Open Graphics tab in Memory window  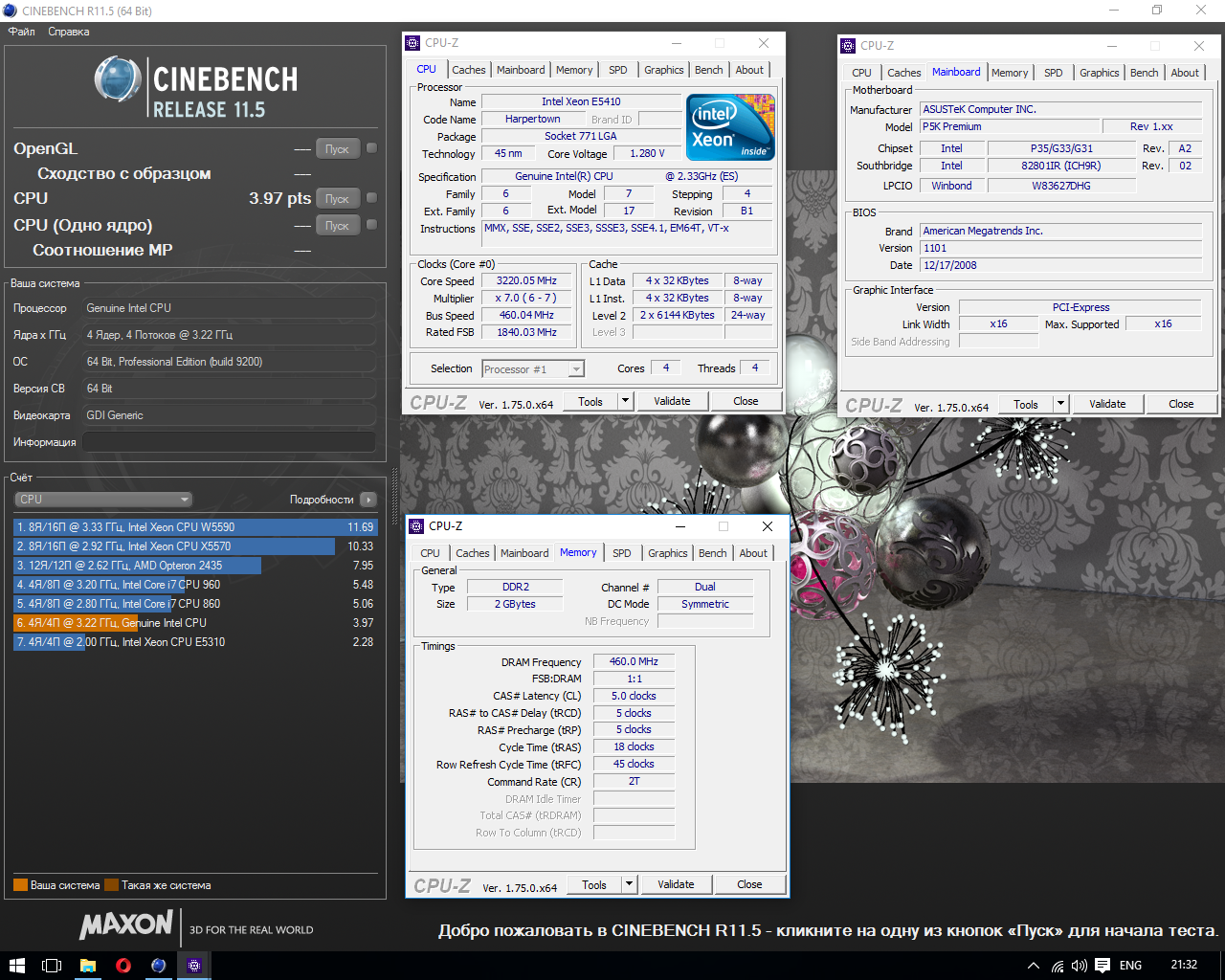point(668,553)
